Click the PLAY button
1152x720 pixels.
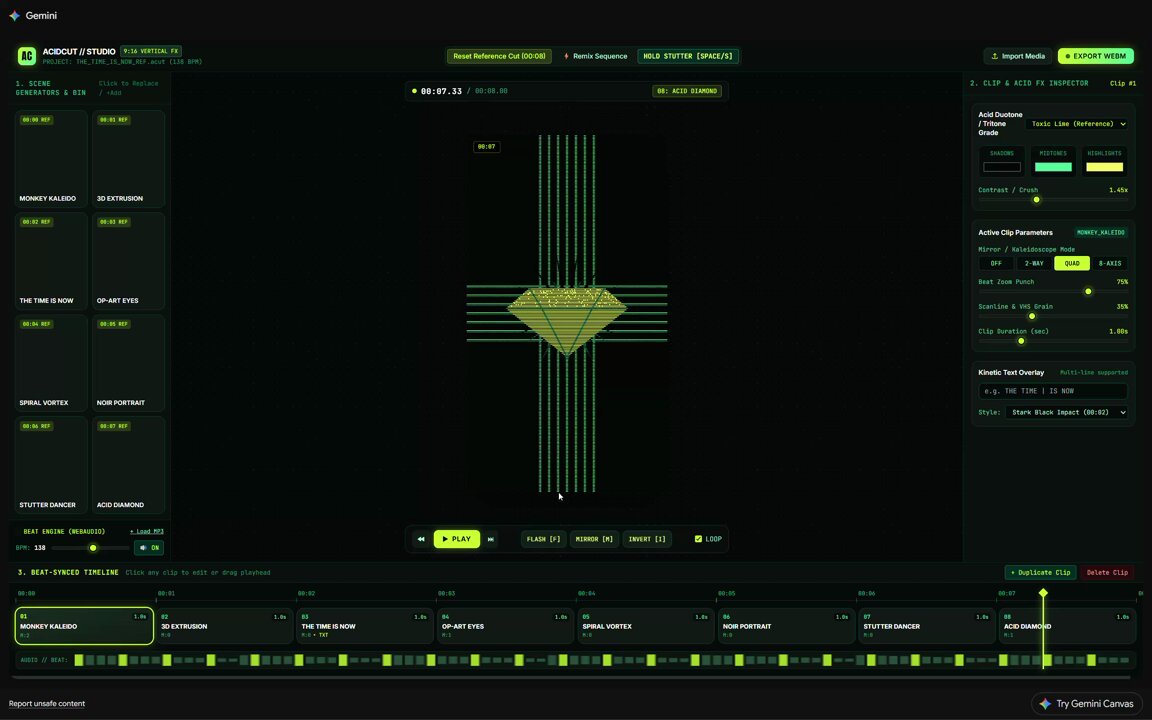[x=457, y=539]
